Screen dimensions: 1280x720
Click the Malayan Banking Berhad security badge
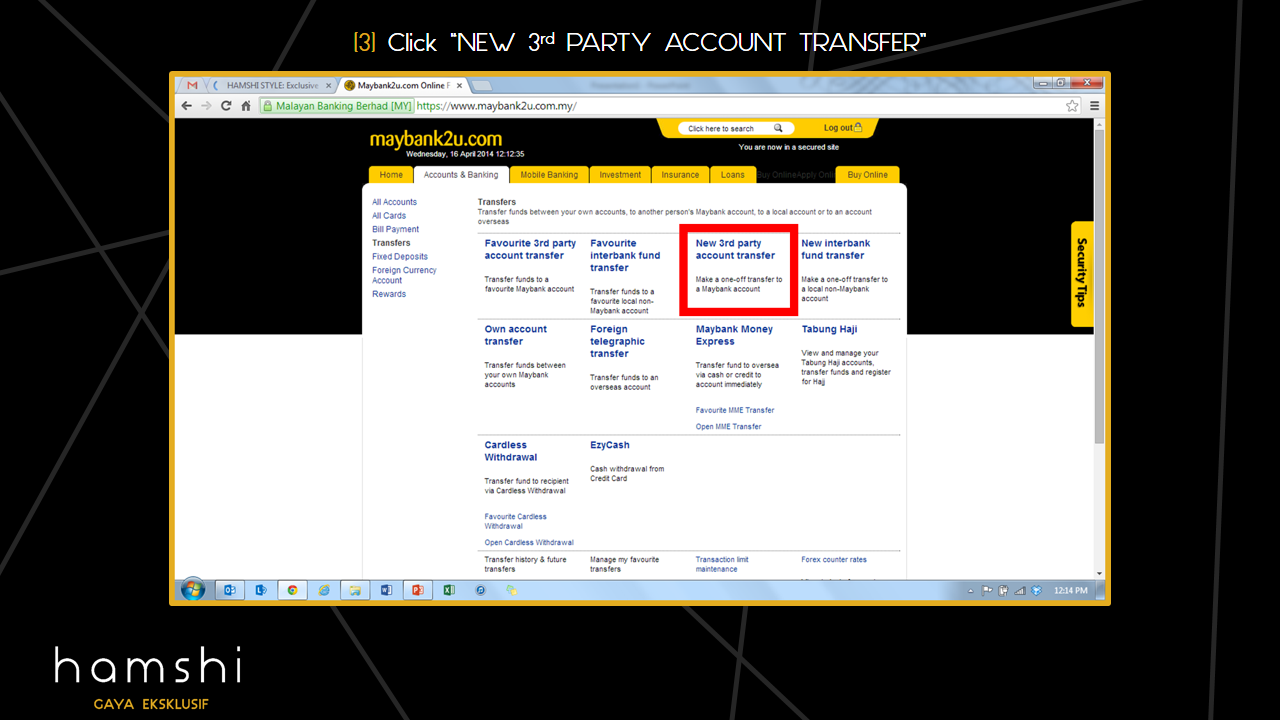click(x=337, y=106)
